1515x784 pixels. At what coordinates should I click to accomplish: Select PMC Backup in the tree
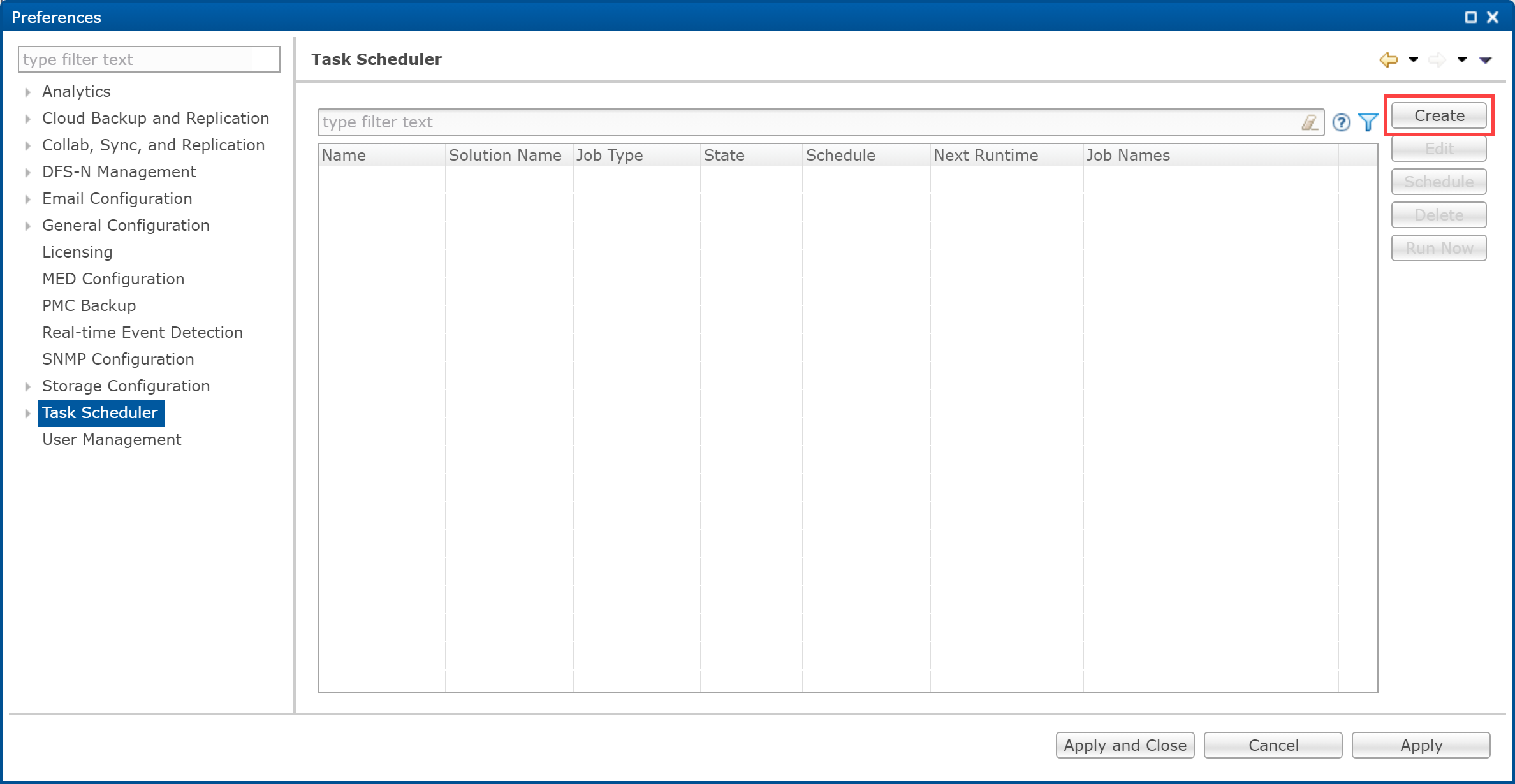(x=89, y=306)
